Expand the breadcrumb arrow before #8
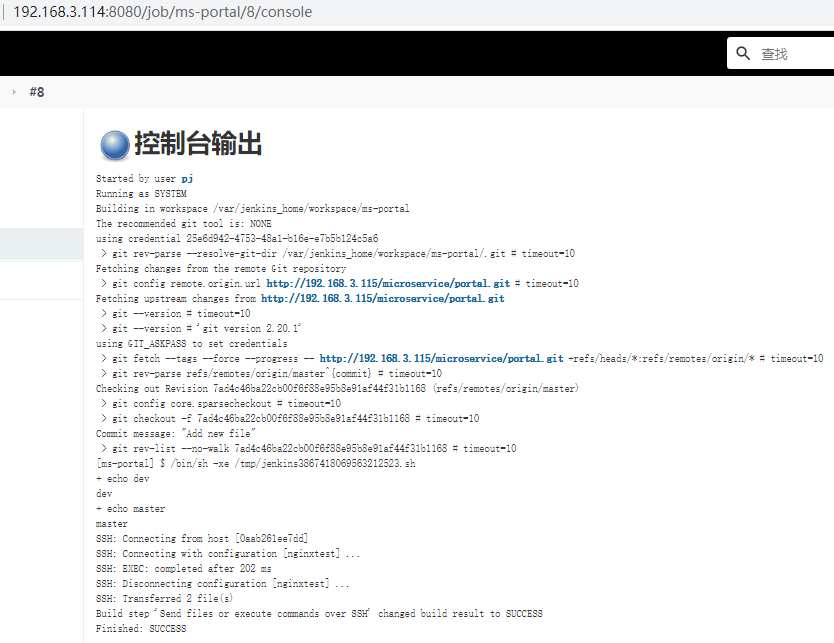This screenshot has height=643, width=834. (14, 92)
